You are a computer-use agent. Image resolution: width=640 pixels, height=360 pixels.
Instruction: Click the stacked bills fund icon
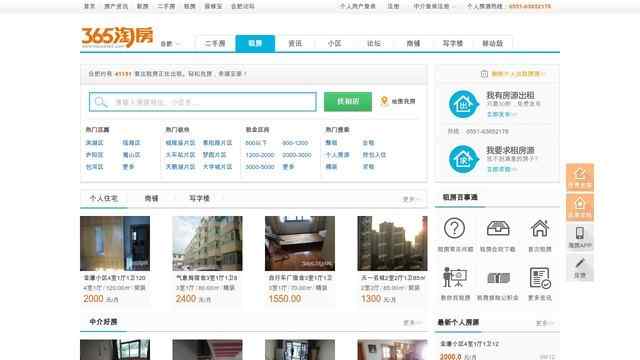498,278
